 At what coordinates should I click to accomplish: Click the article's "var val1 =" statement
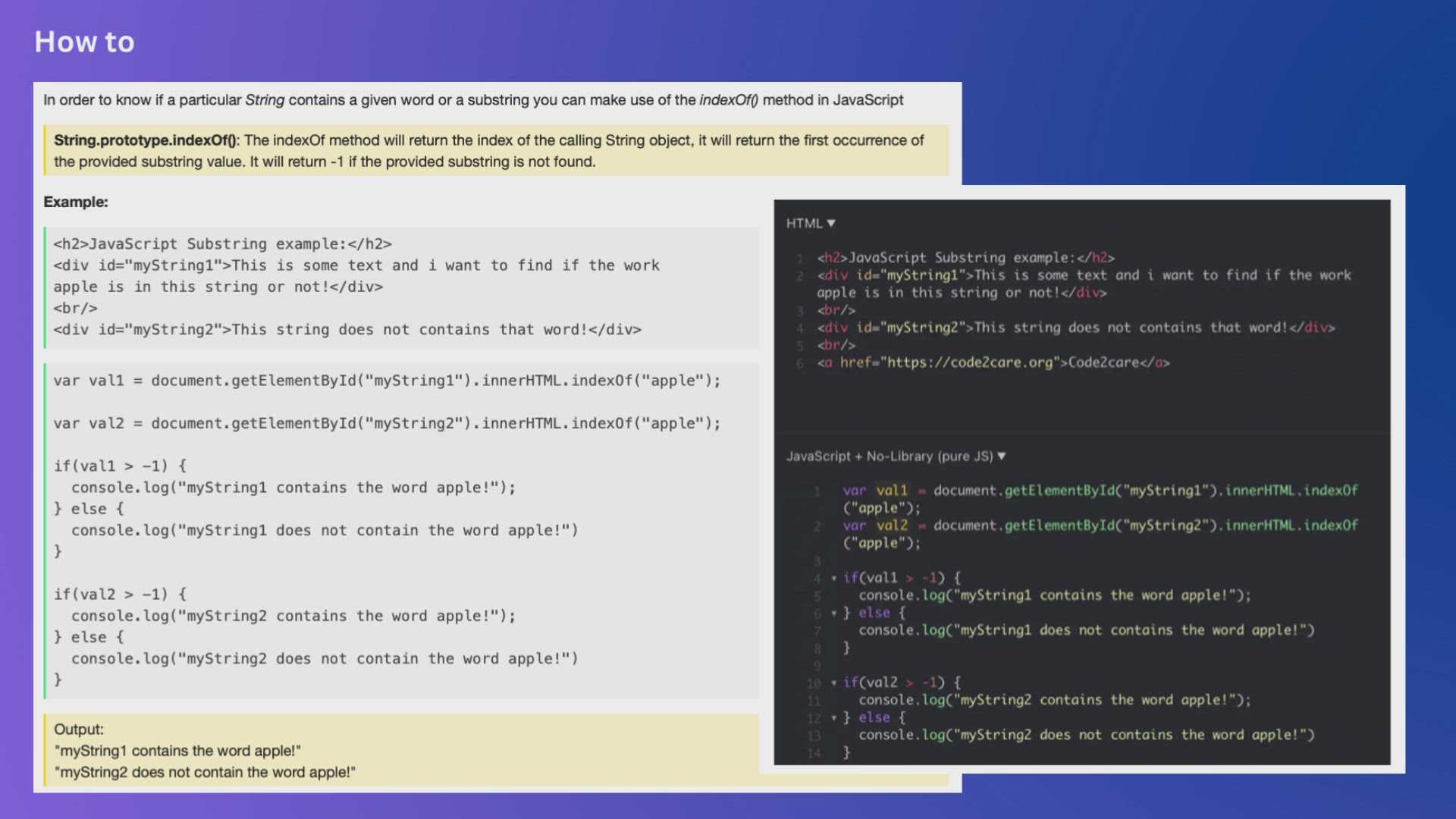tap(387, 381)
